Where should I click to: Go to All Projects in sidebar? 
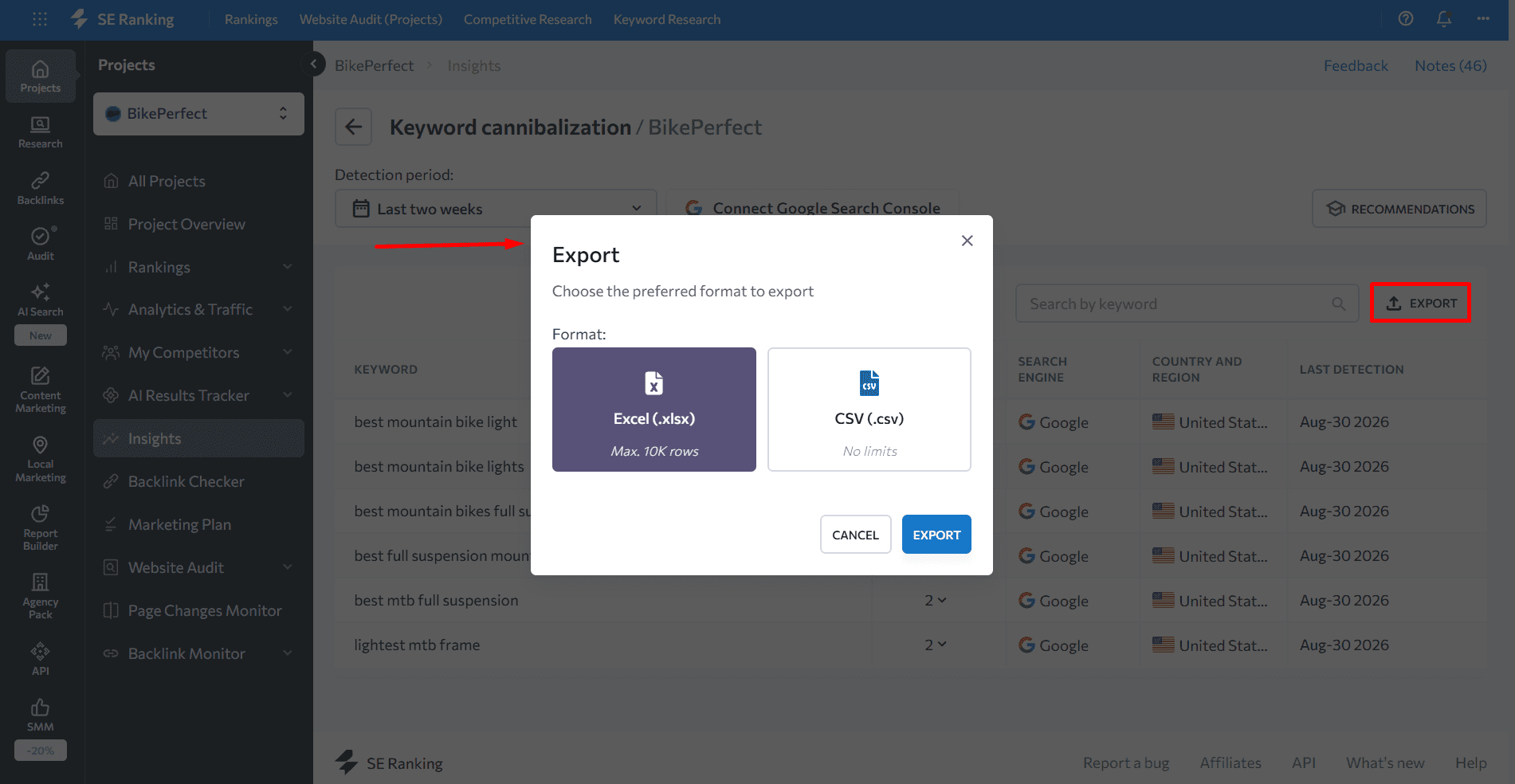point(199,181)
